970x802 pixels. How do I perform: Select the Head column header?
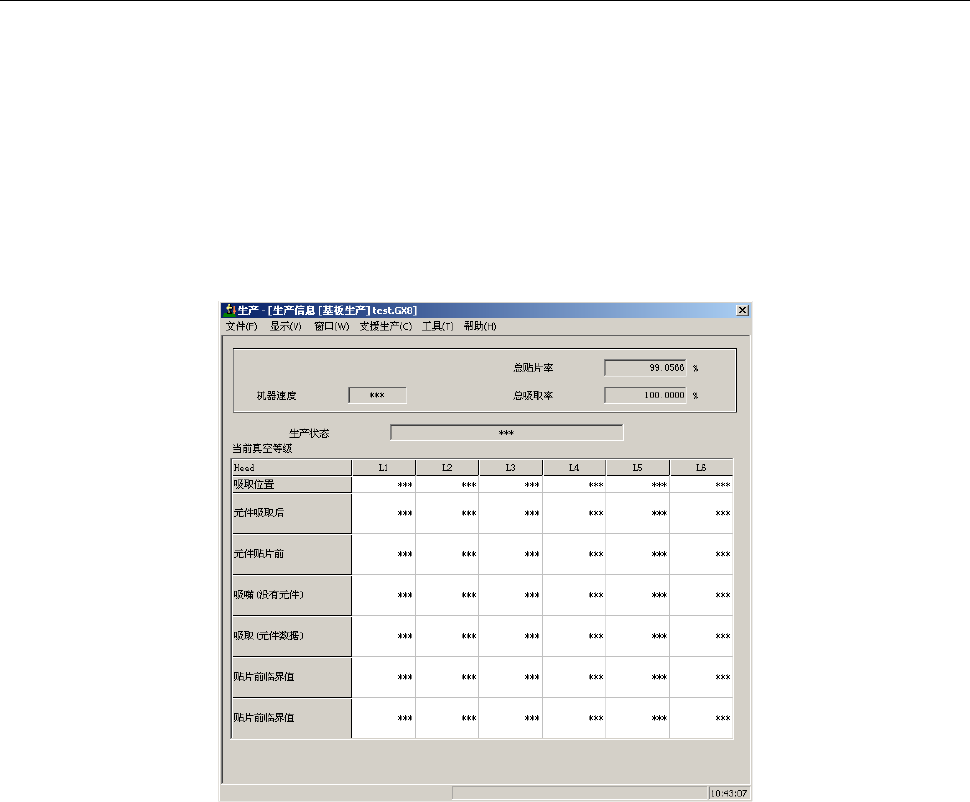click(x=291, y=467)
